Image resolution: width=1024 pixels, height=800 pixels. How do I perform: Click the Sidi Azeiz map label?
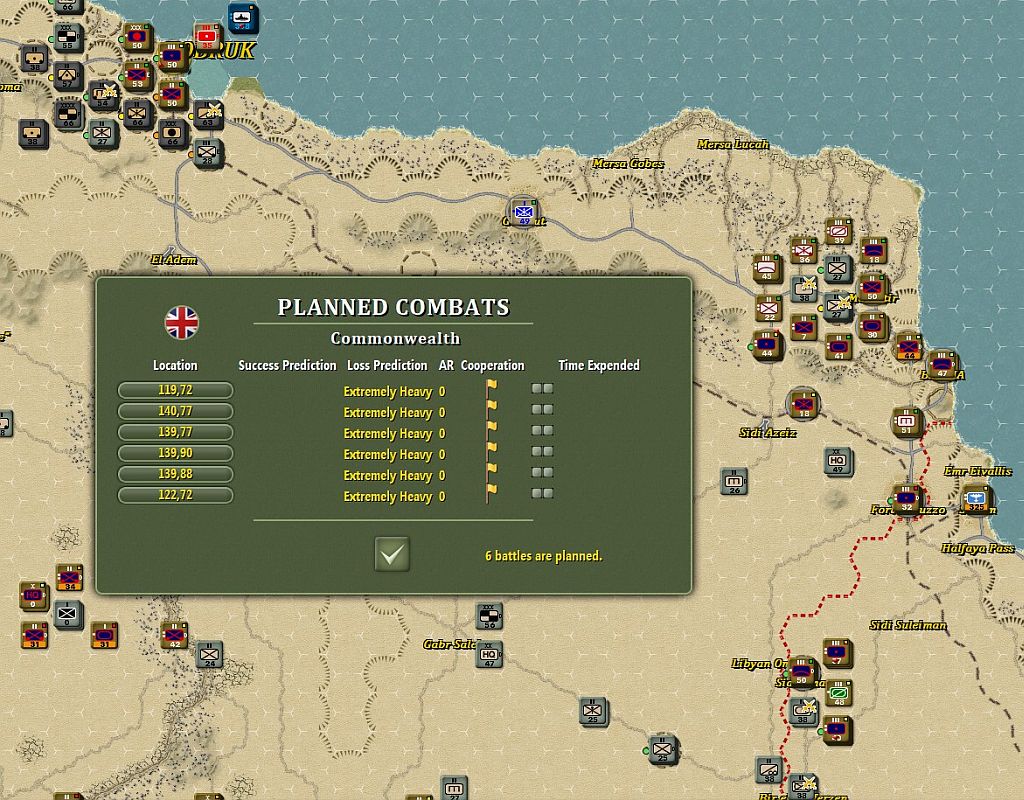click(767, 432)
